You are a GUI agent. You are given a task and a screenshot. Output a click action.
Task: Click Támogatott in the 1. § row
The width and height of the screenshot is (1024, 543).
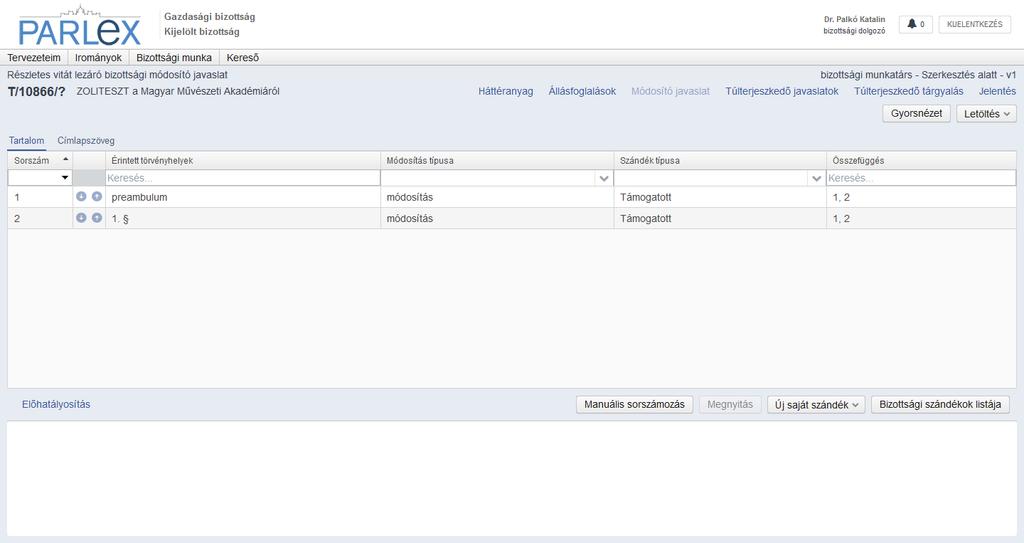tap(645, 218)
